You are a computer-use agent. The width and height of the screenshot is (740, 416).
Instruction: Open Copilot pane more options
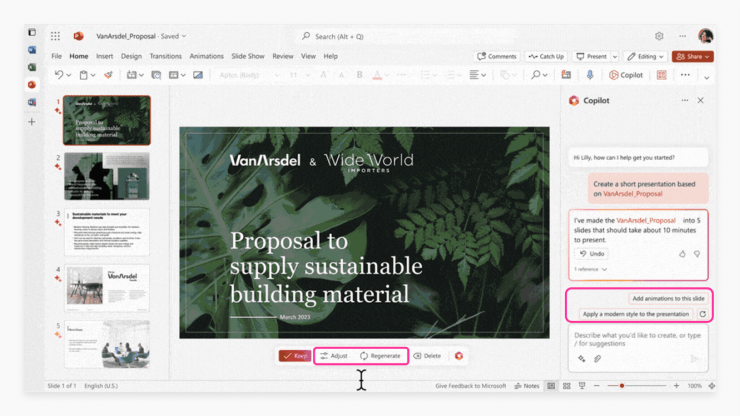coord(685,100)
